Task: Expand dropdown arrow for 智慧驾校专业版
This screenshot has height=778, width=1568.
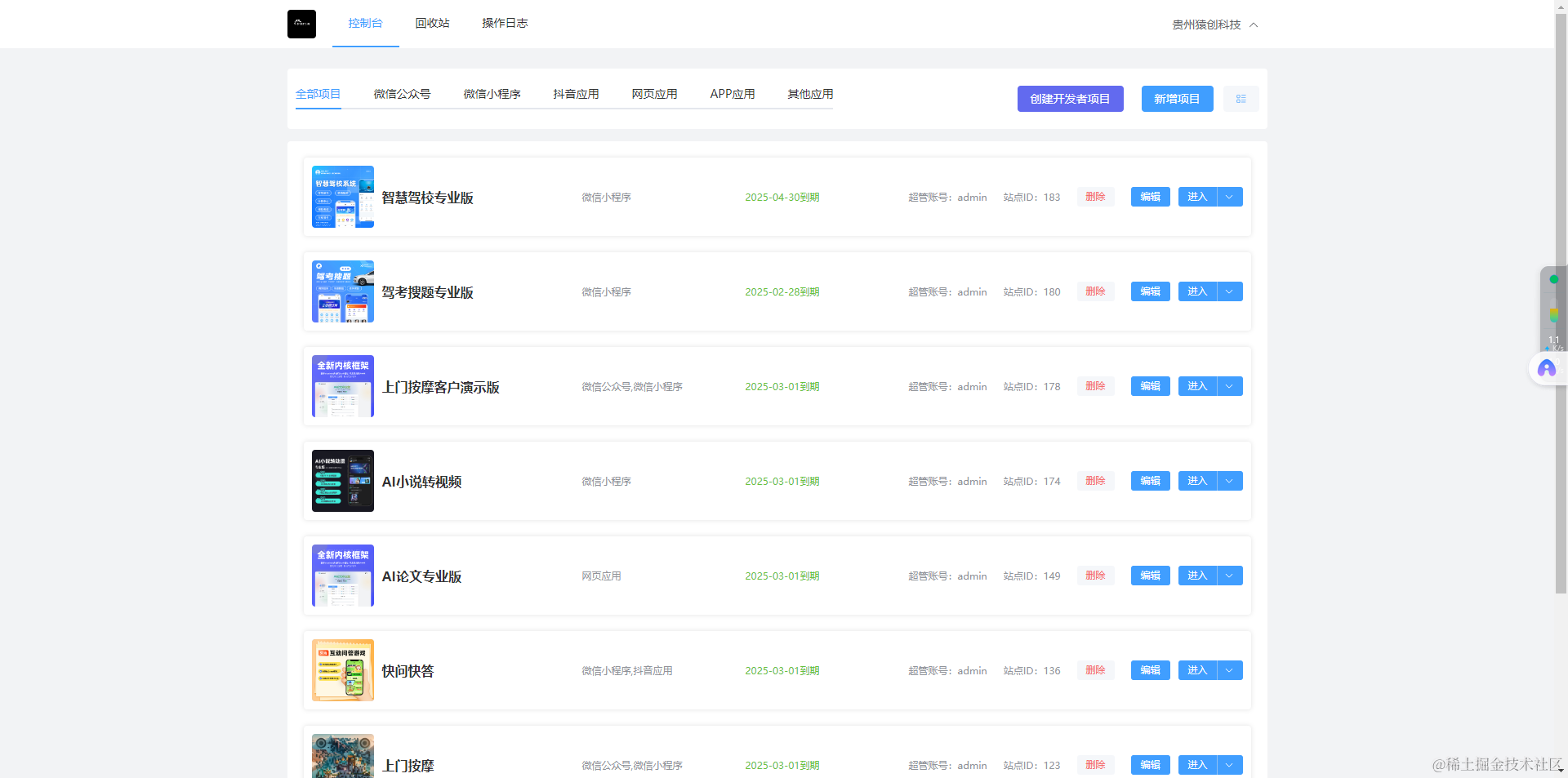Action: 1230,197
